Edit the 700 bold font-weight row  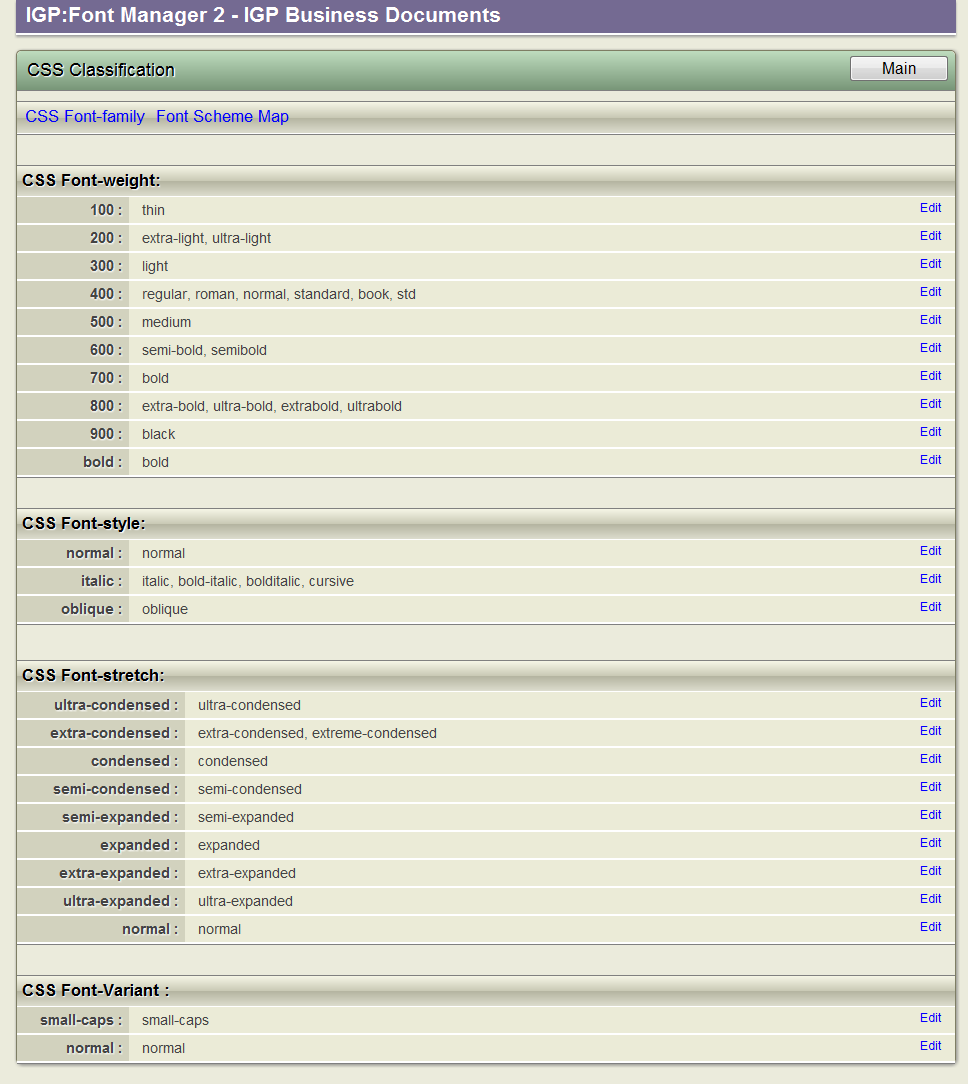930,376
